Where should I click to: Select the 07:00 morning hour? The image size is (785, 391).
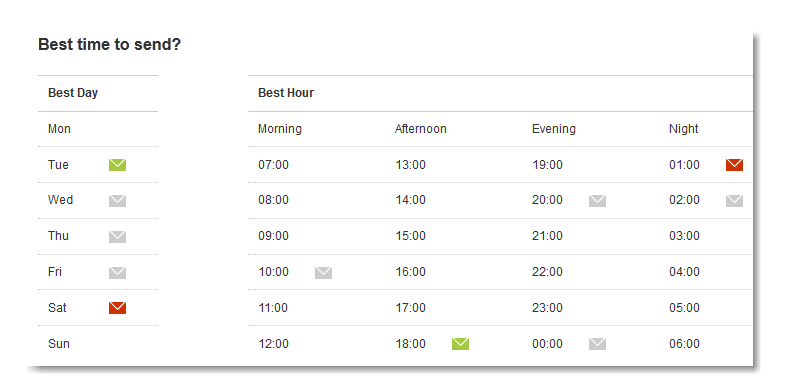pos(273,165)
